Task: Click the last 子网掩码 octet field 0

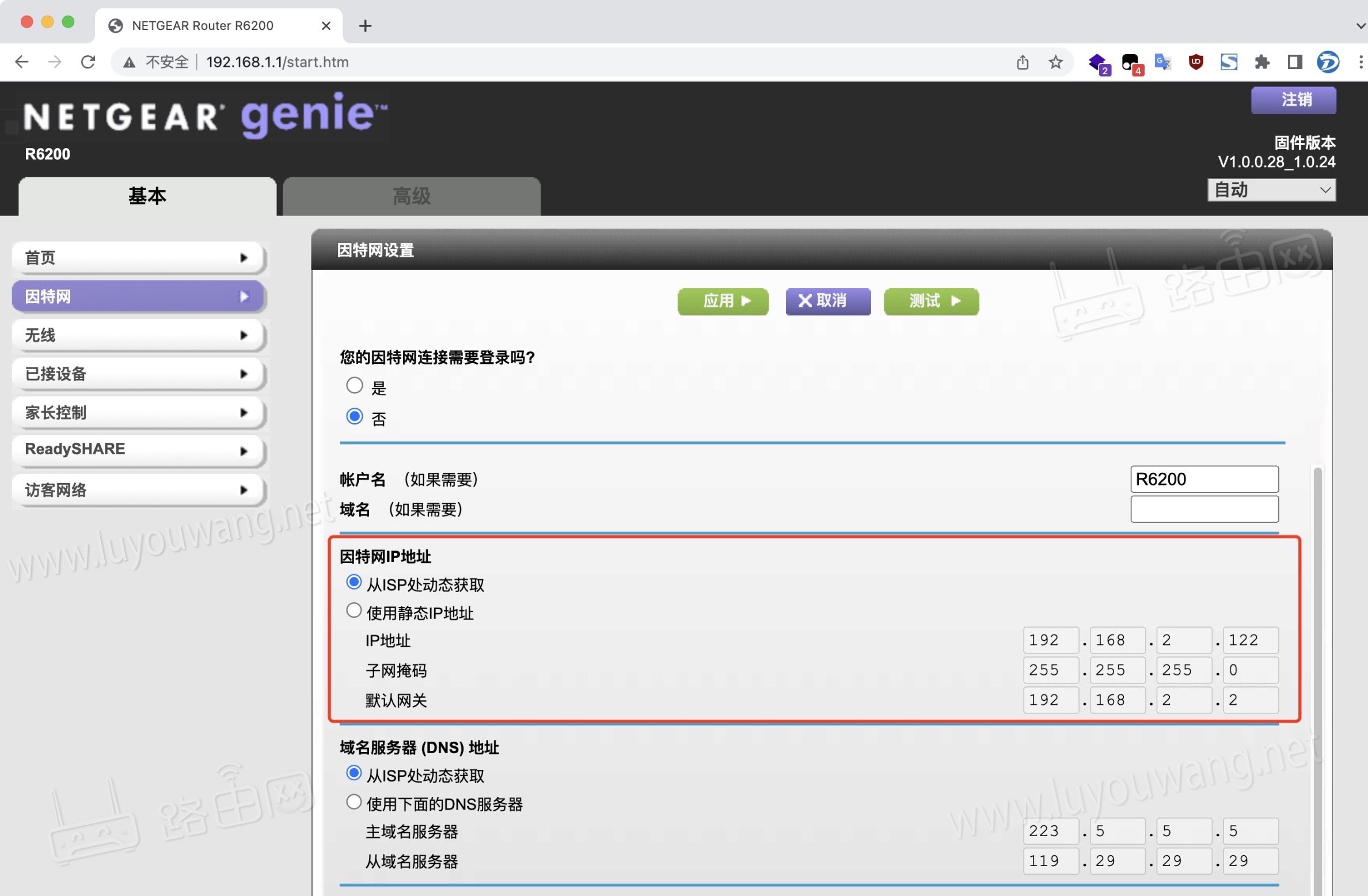Action: [1251, 670]
